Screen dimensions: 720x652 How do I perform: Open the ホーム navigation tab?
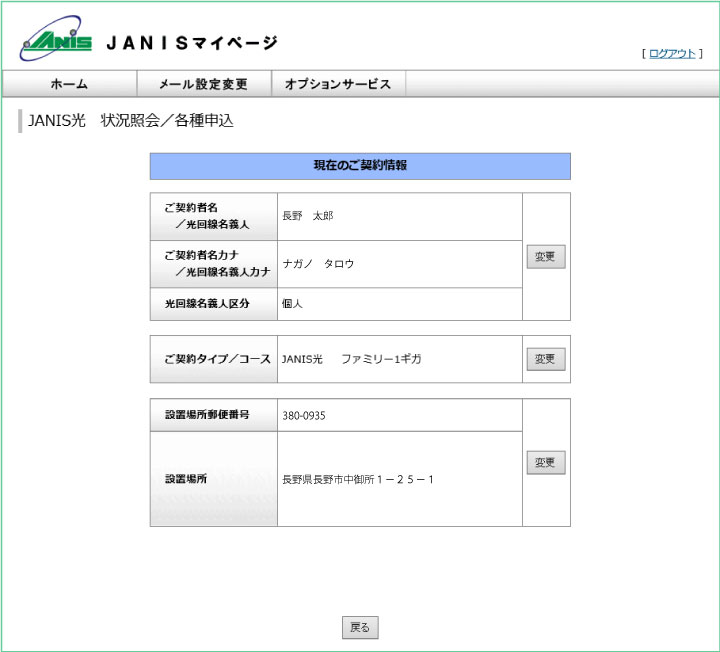click(x=69, y=84)
